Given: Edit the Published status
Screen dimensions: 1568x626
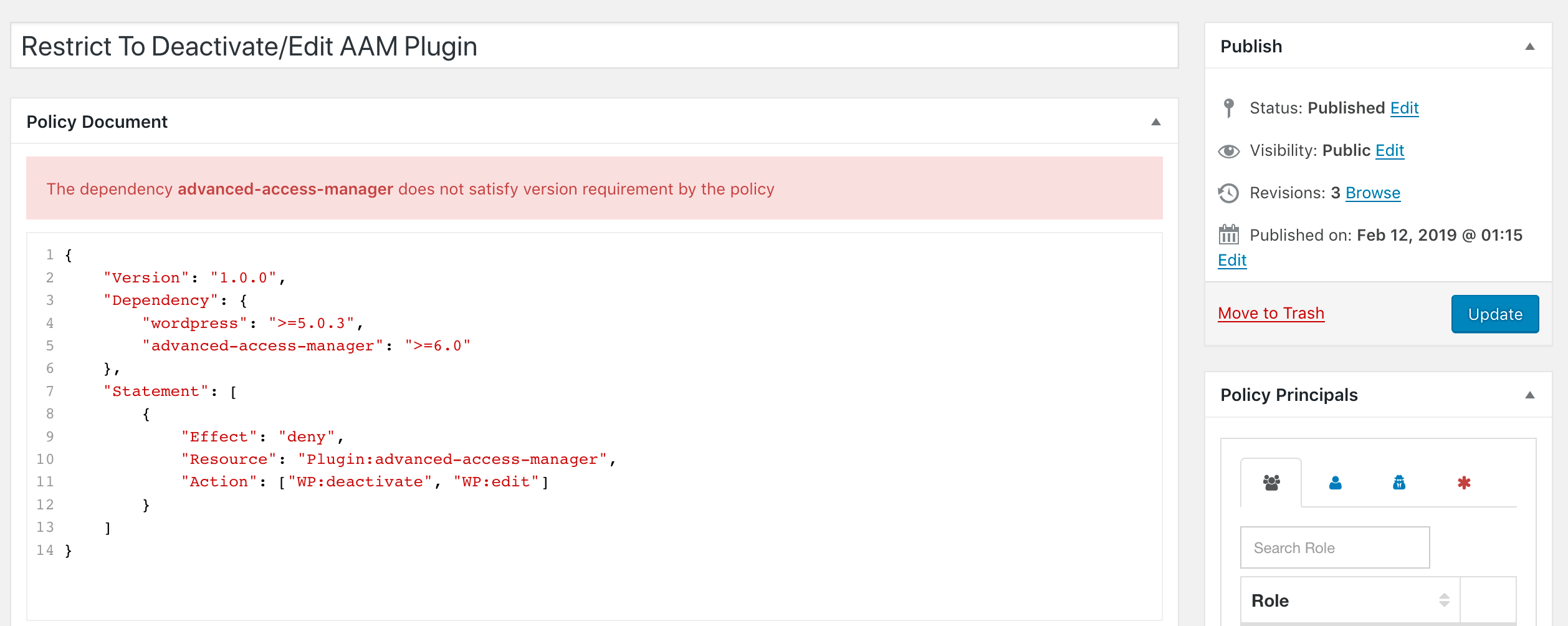Looking at the screenshot, I should 1404,108.
